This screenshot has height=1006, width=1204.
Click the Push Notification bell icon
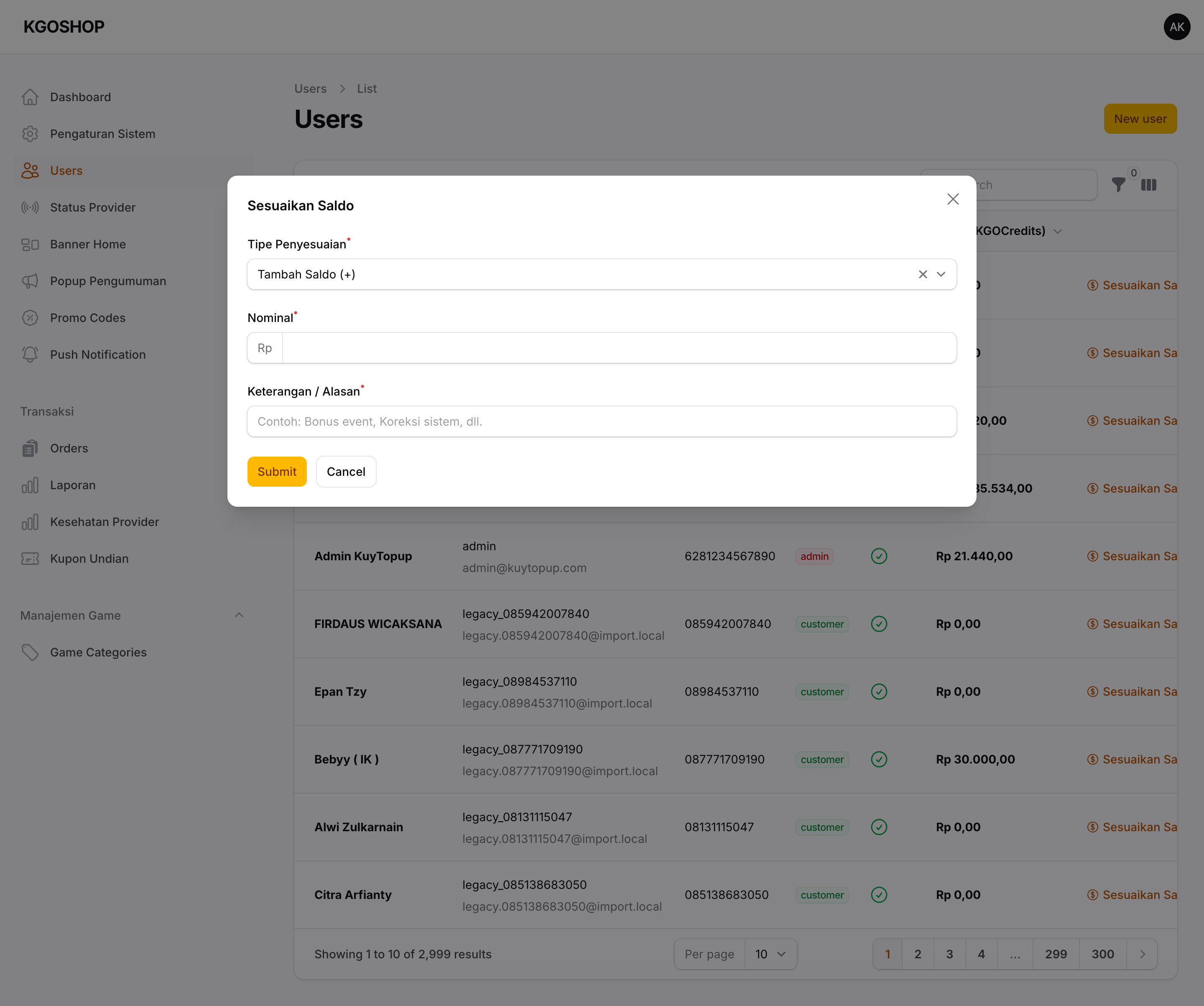click(x=30, y=355)
